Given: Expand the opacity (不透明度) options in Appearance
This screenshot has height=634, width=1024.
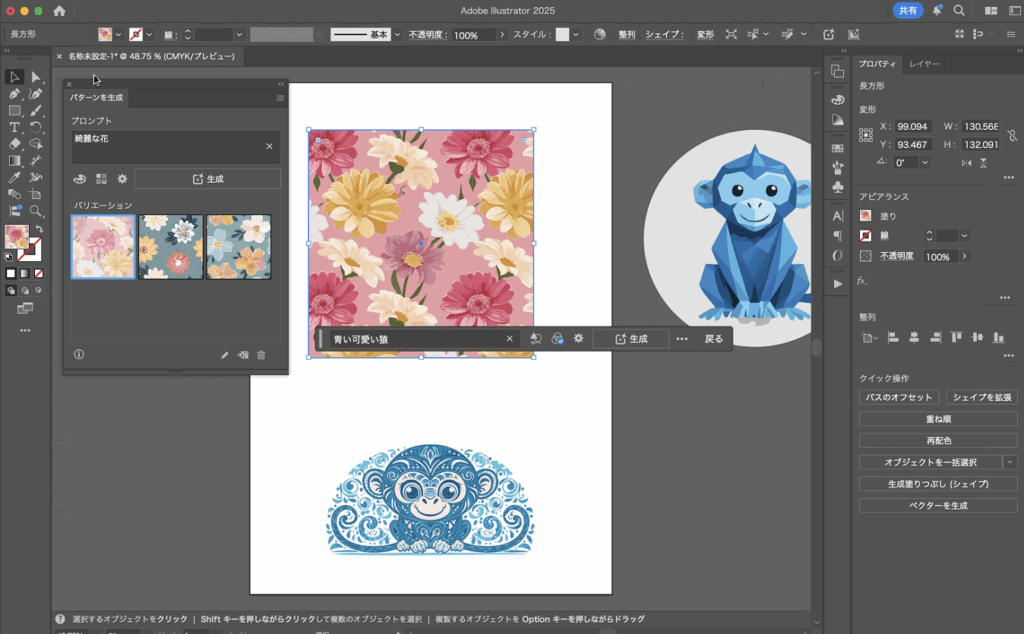Looking at the screenshot, I should (964, 257).
